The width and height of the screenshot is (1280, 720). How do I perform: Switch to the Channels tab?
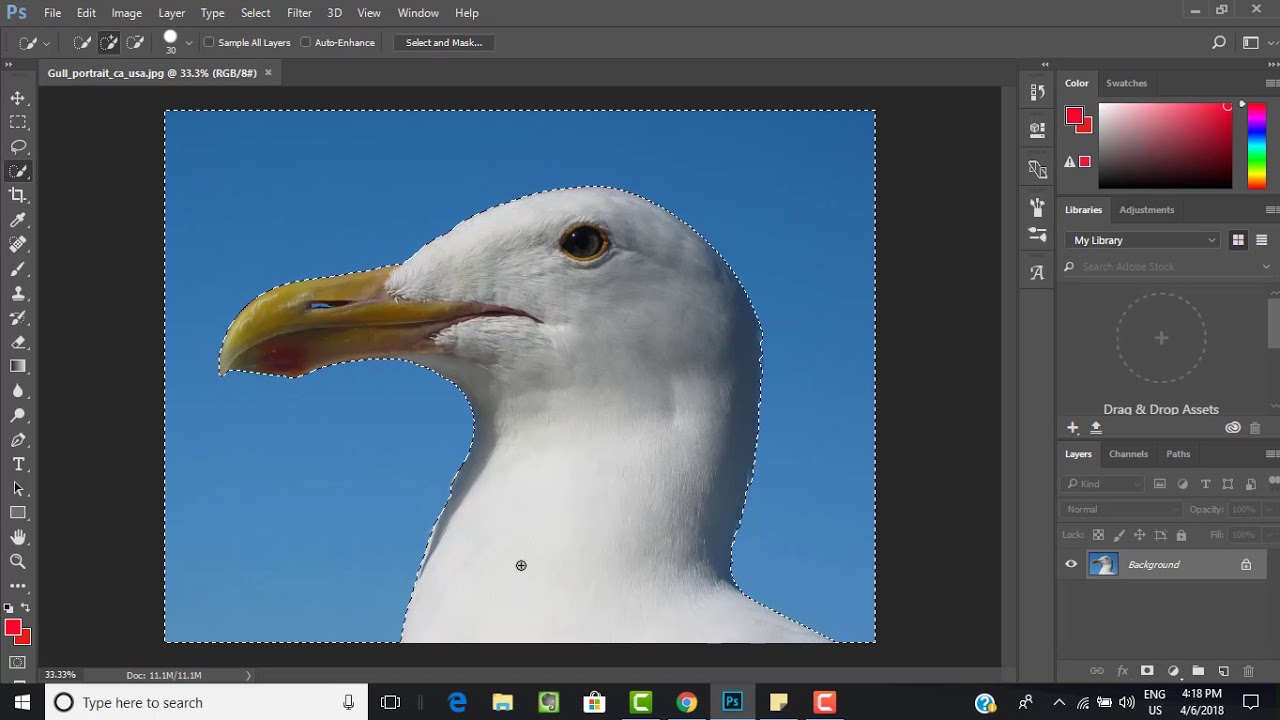coord(1128,454)
